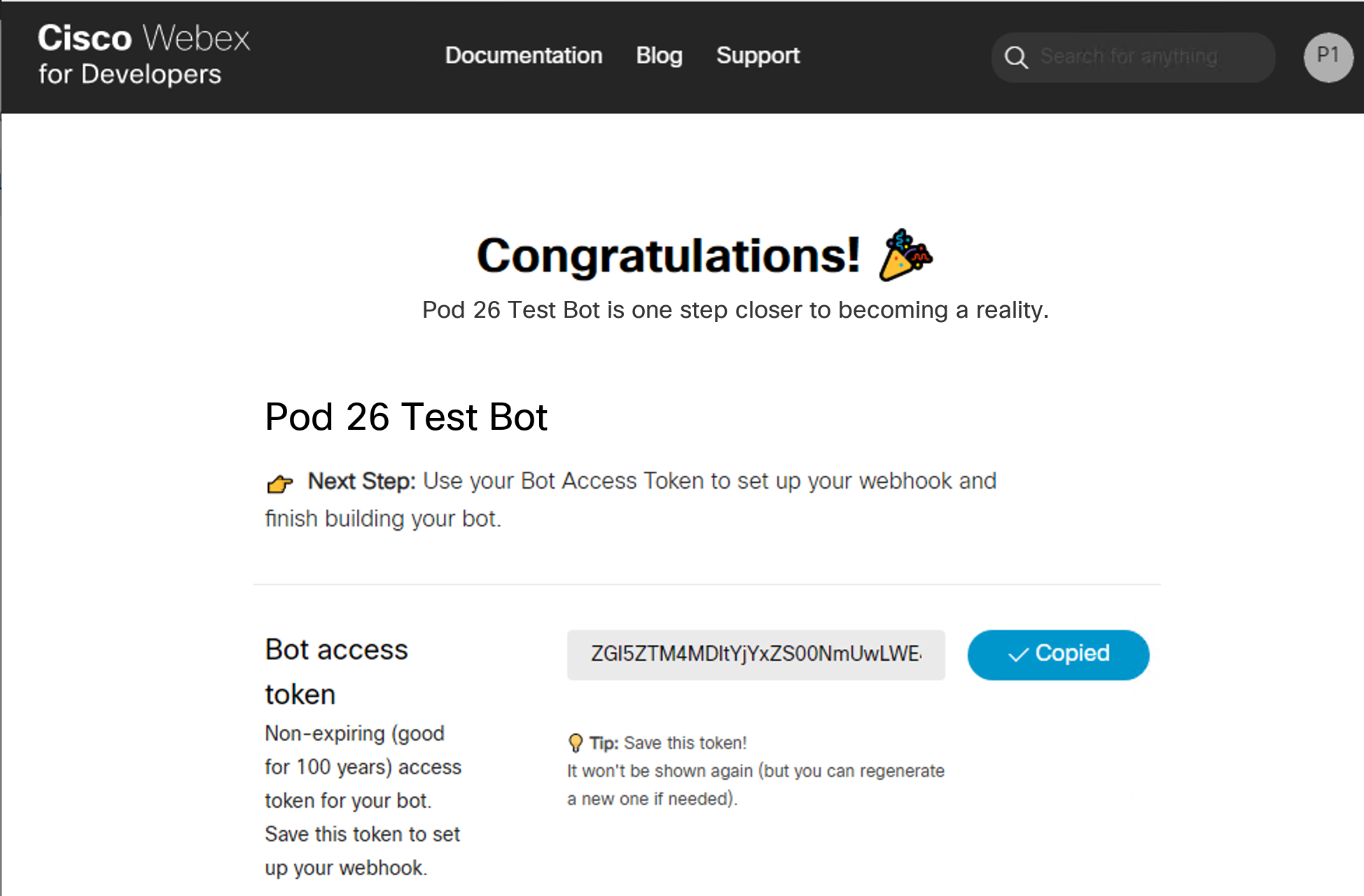
Task: Click the checkmark in the Copied button
Action: (x=1017, y=654)
